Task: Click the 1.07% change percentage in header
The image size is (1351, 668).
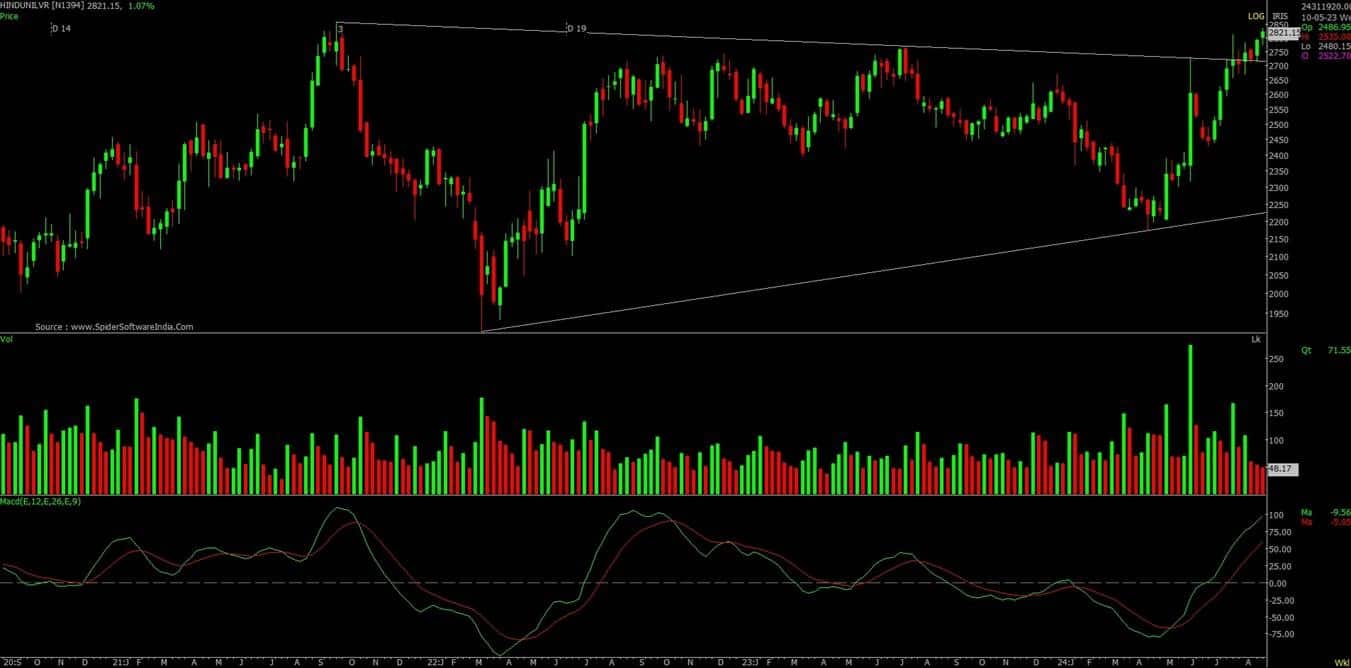Action: tap(141, 6)
